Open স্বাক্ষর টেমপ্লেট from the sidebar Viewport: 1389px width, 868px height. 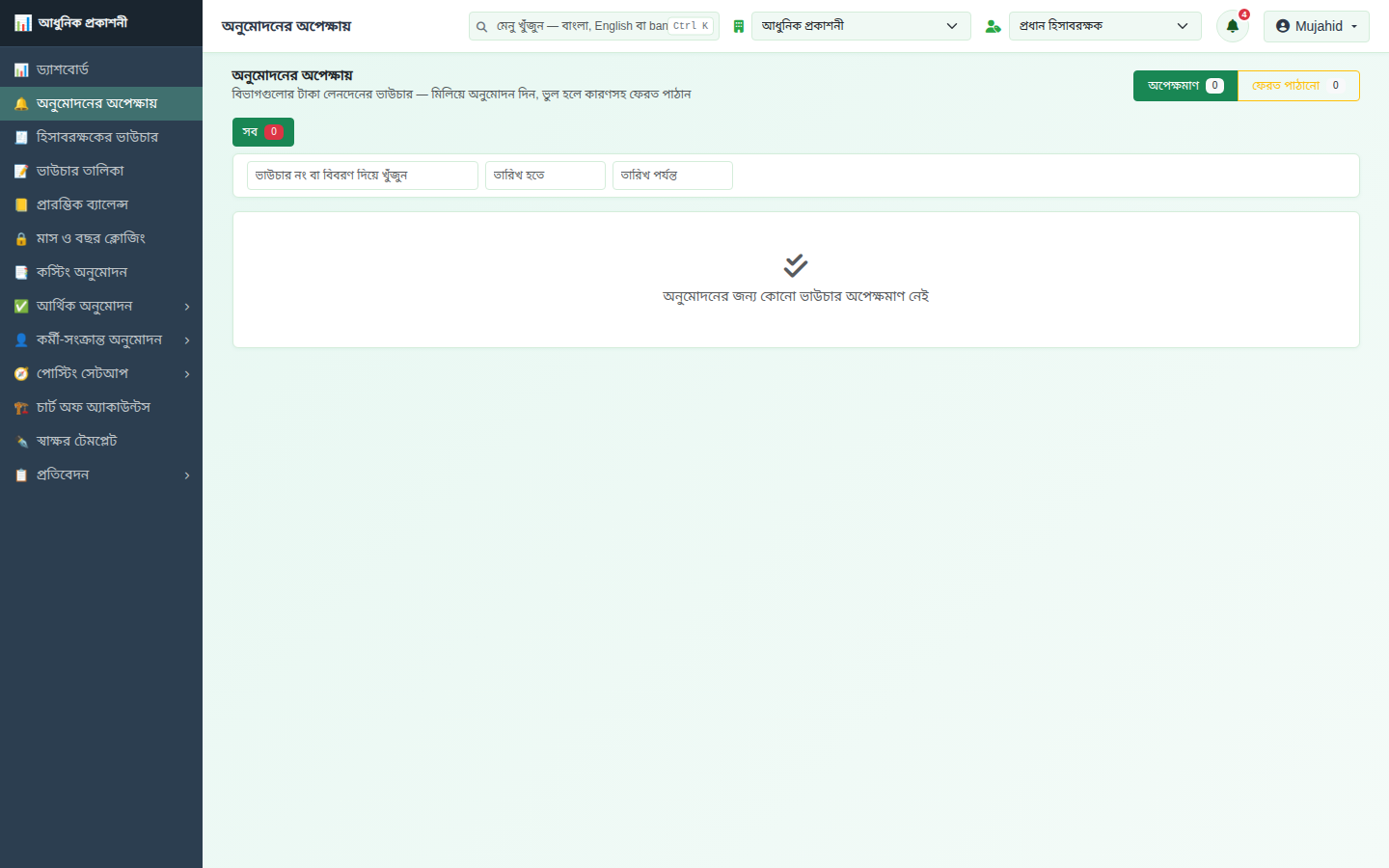coord(101,441)
